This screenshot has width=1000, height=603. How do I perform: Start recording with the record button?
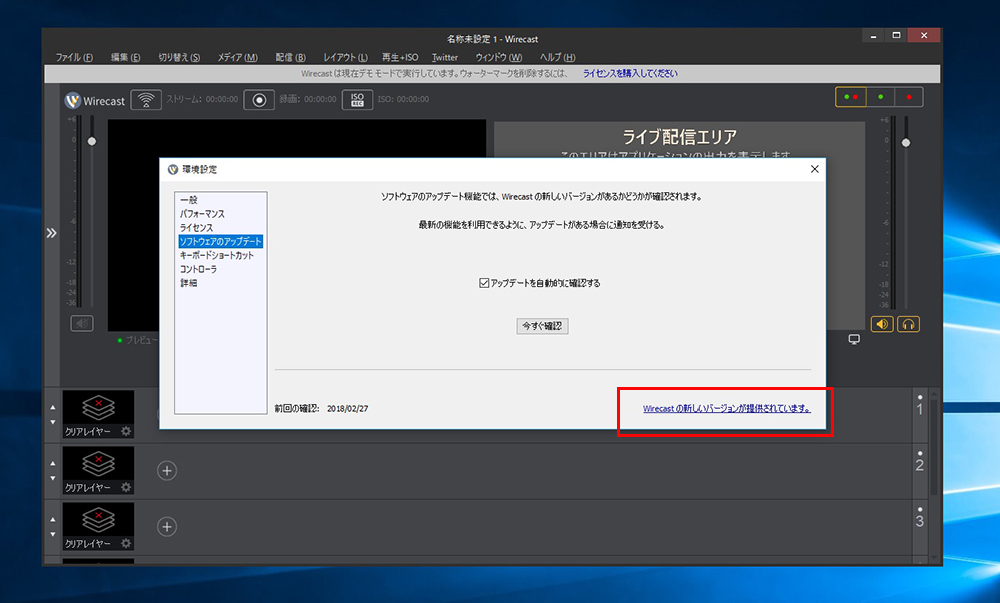(x=259, y=100)
